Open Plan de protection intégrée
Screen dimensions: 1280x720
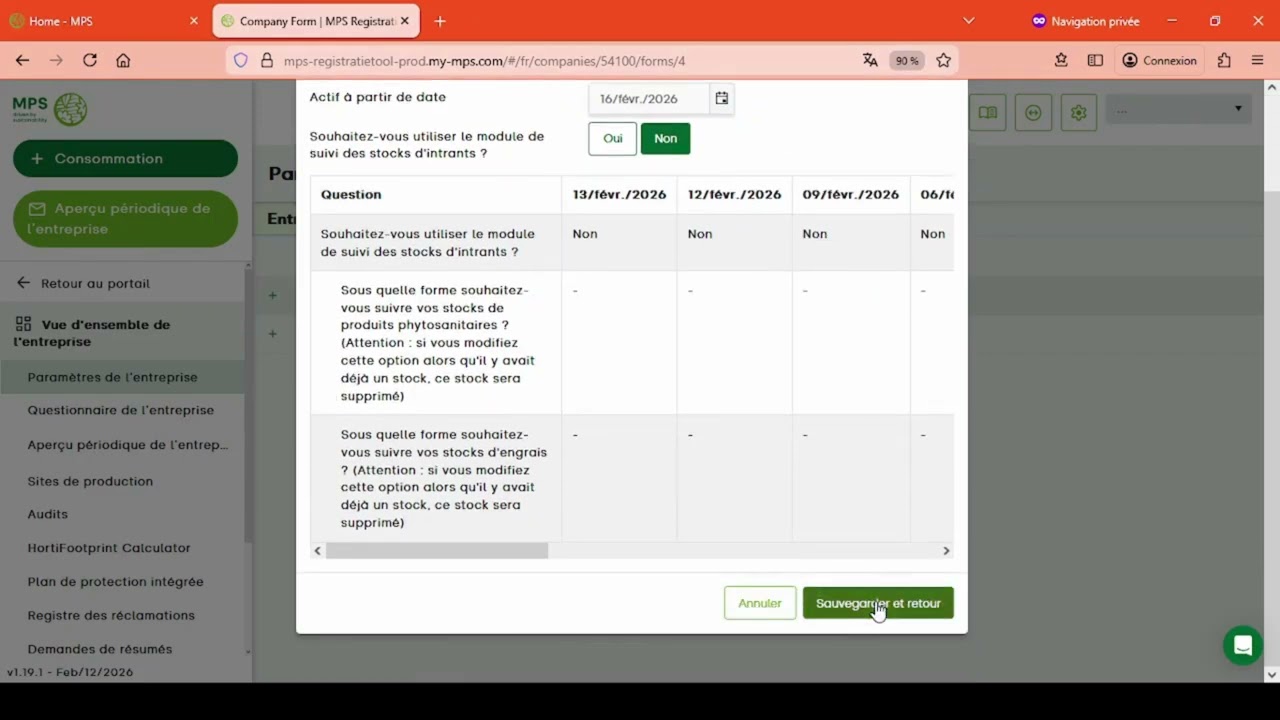115,582
